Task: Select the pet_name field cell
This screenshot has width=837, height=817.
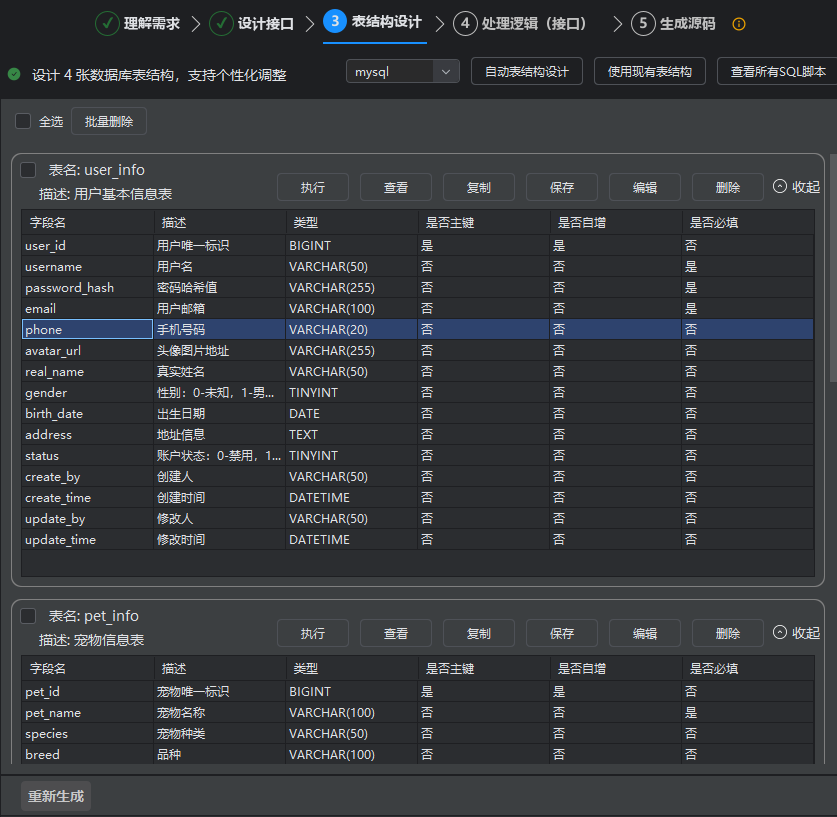Action: pyautogui.click(x=88, y=712)
